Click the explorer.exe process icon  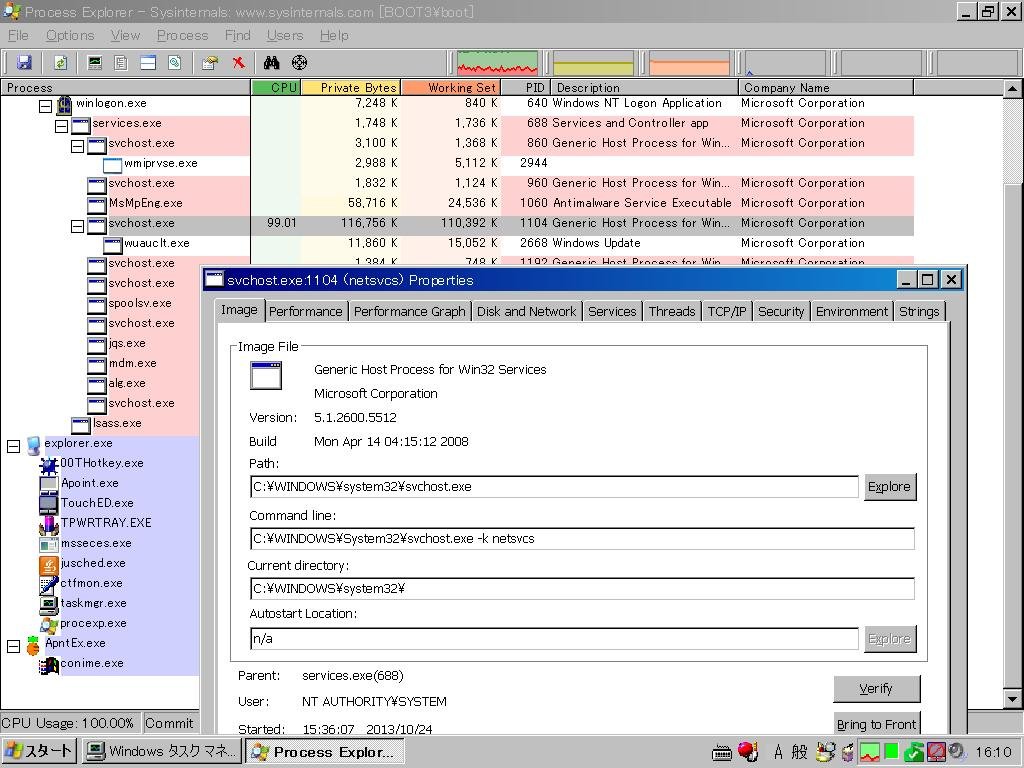(33, 445)
